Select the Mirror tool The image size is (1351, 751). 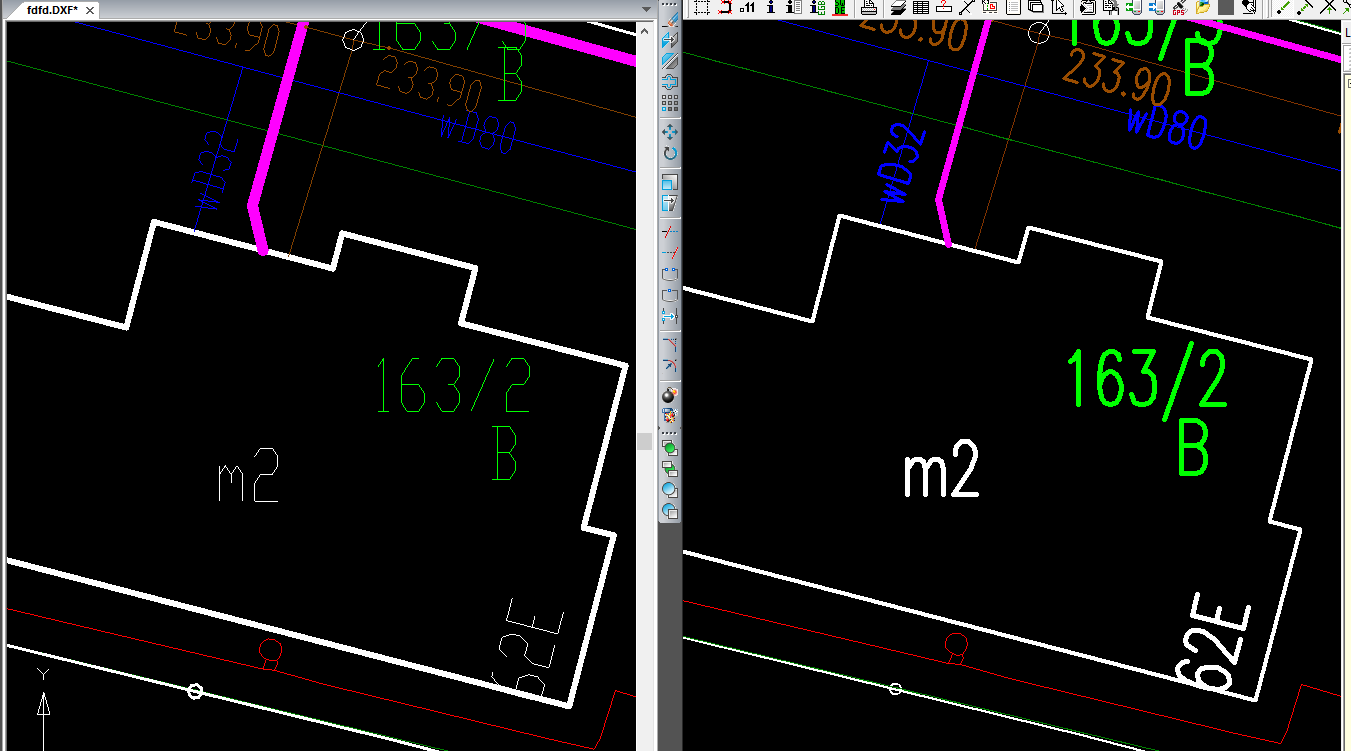point(670,61)
